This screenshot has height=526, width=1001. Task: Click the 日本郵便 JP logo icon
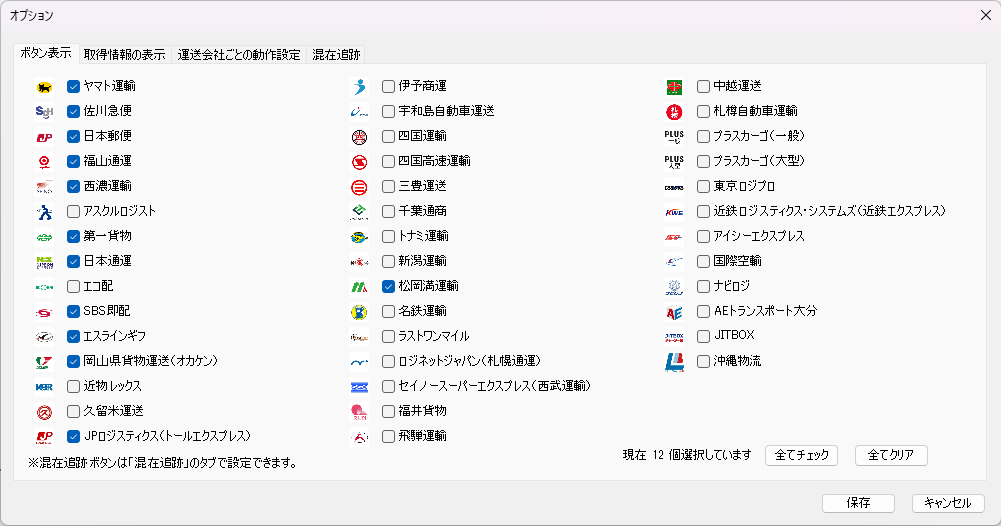44,137
